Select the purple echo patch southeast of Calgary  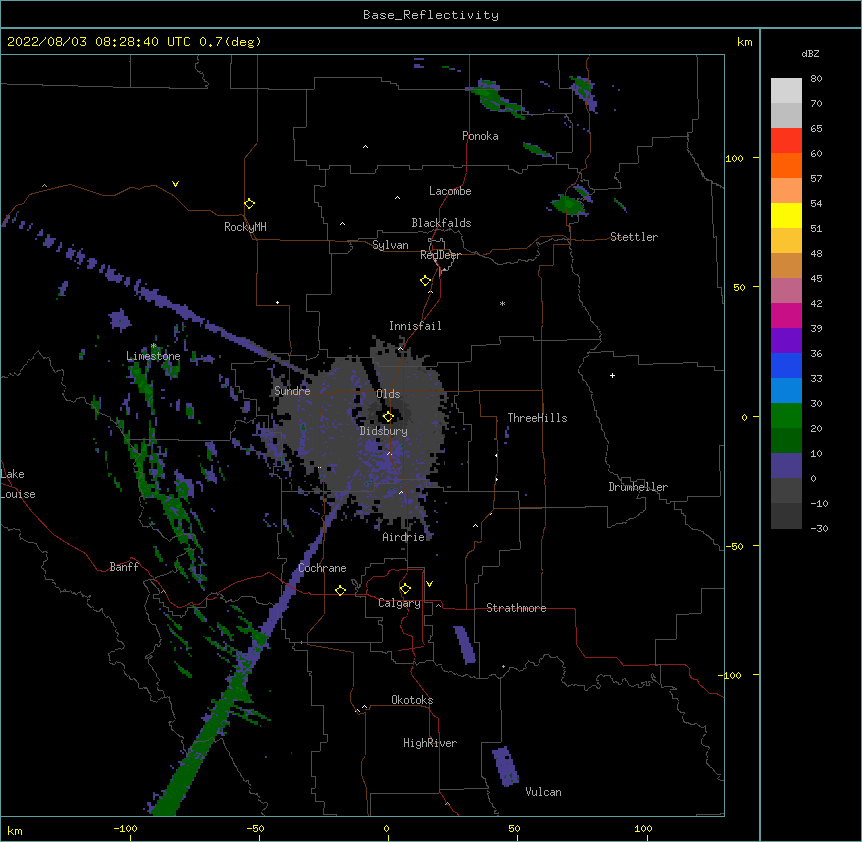[465, 645]
